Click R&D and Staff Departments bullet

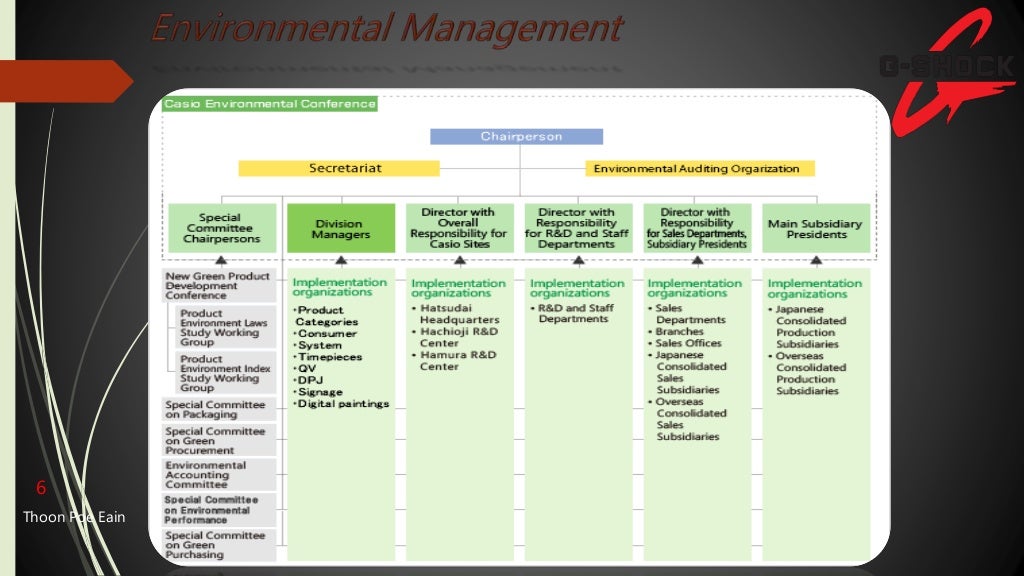tap(572, 313)
